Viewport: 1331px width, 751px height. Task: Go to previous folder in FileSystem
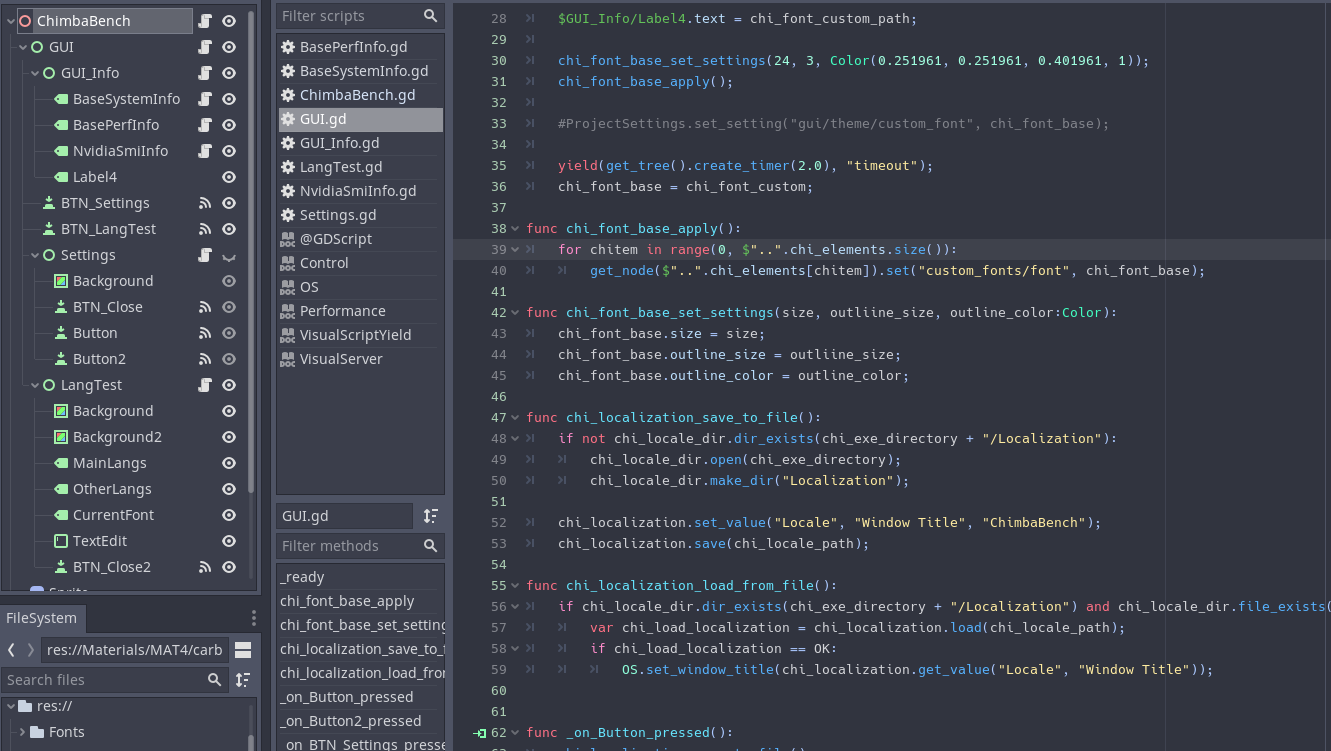11,650
